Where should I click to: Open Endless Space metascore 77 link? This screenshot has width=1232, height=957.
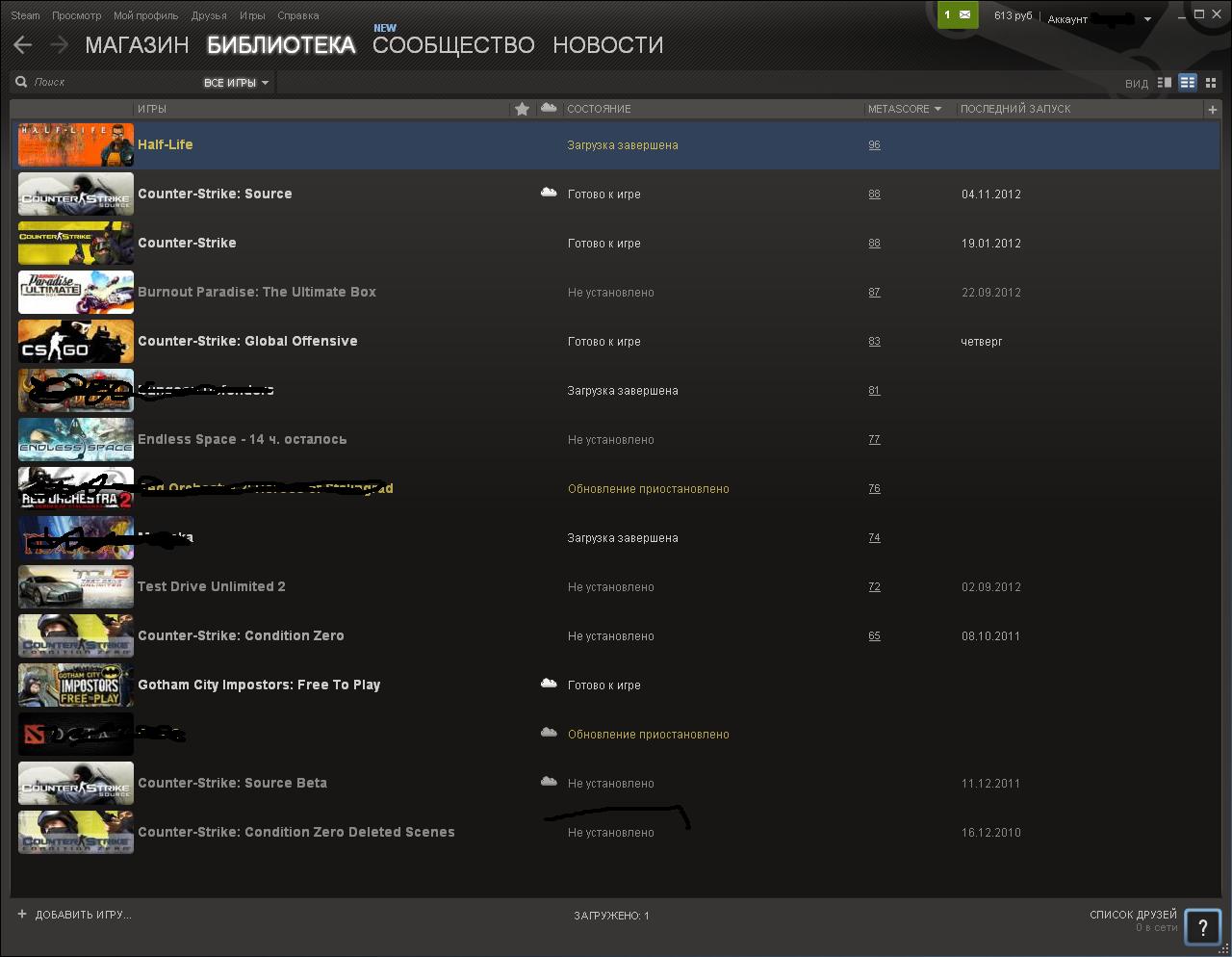pos(874,439)
